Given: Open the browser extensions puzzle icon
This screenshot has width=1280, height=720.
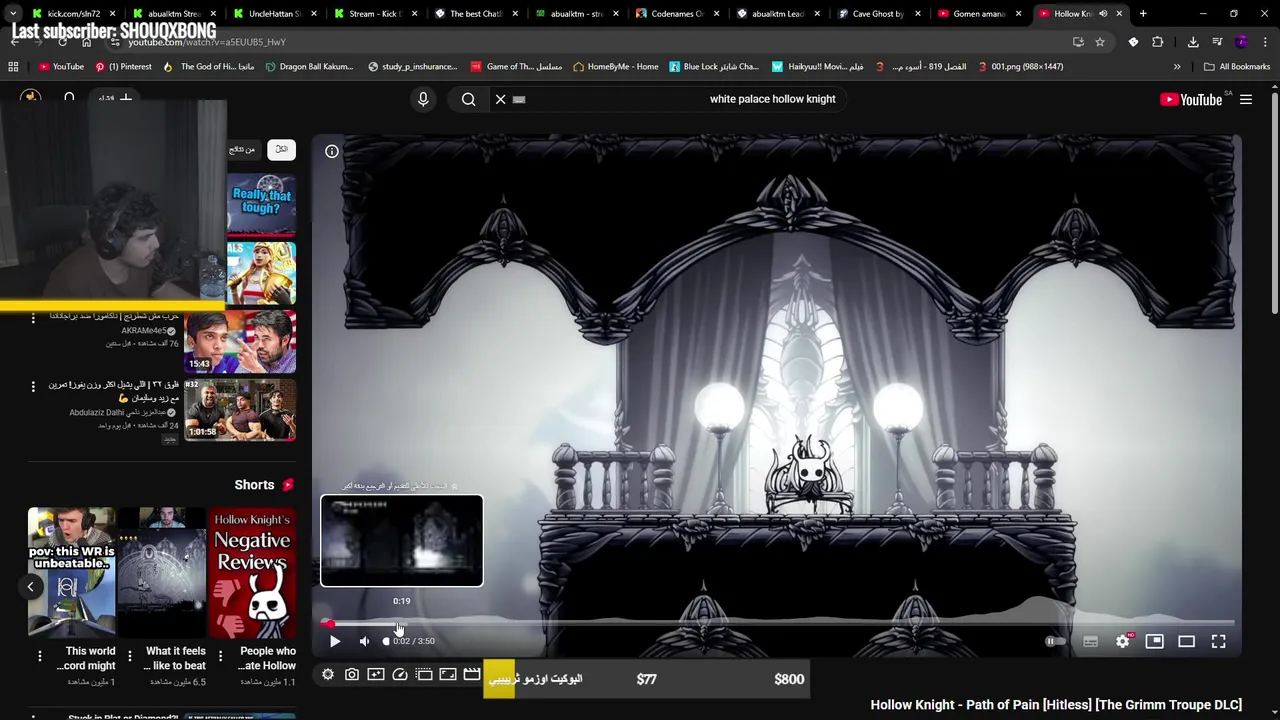Looking at the screenshot, I should tap(1158, 42).
